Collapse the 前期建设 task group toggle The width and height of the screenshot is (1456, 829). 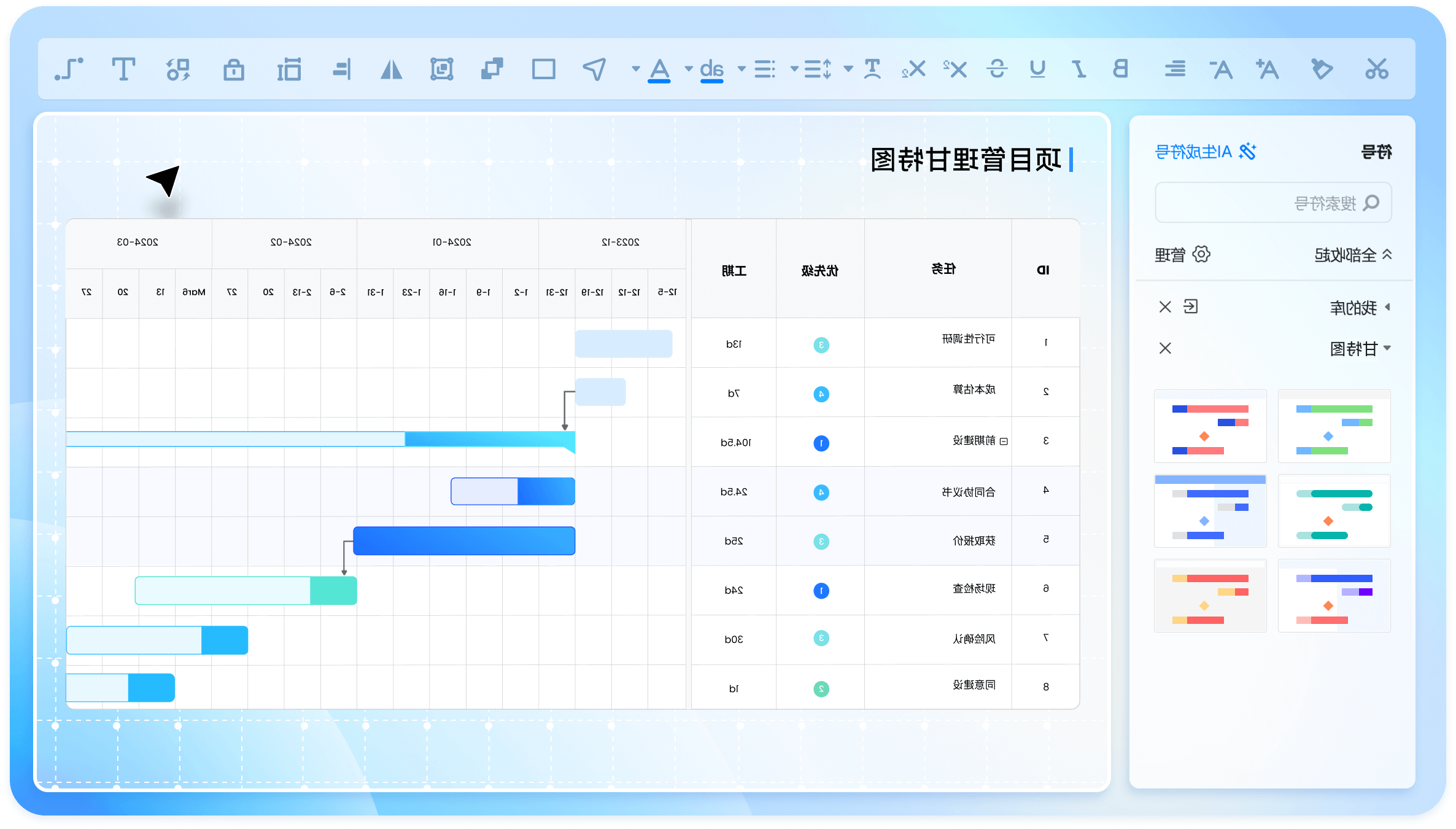click(1004, 442)
